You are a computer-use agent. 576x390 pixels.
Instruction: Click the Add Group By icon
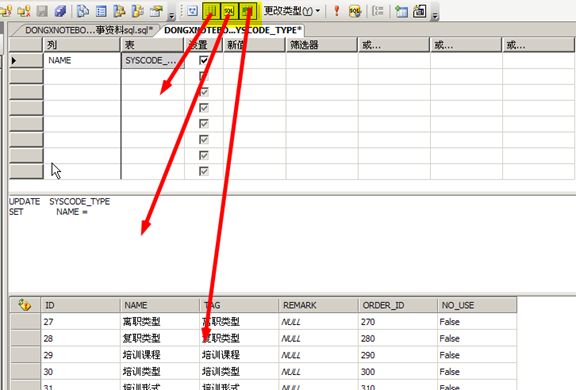[x=378, y=11]
